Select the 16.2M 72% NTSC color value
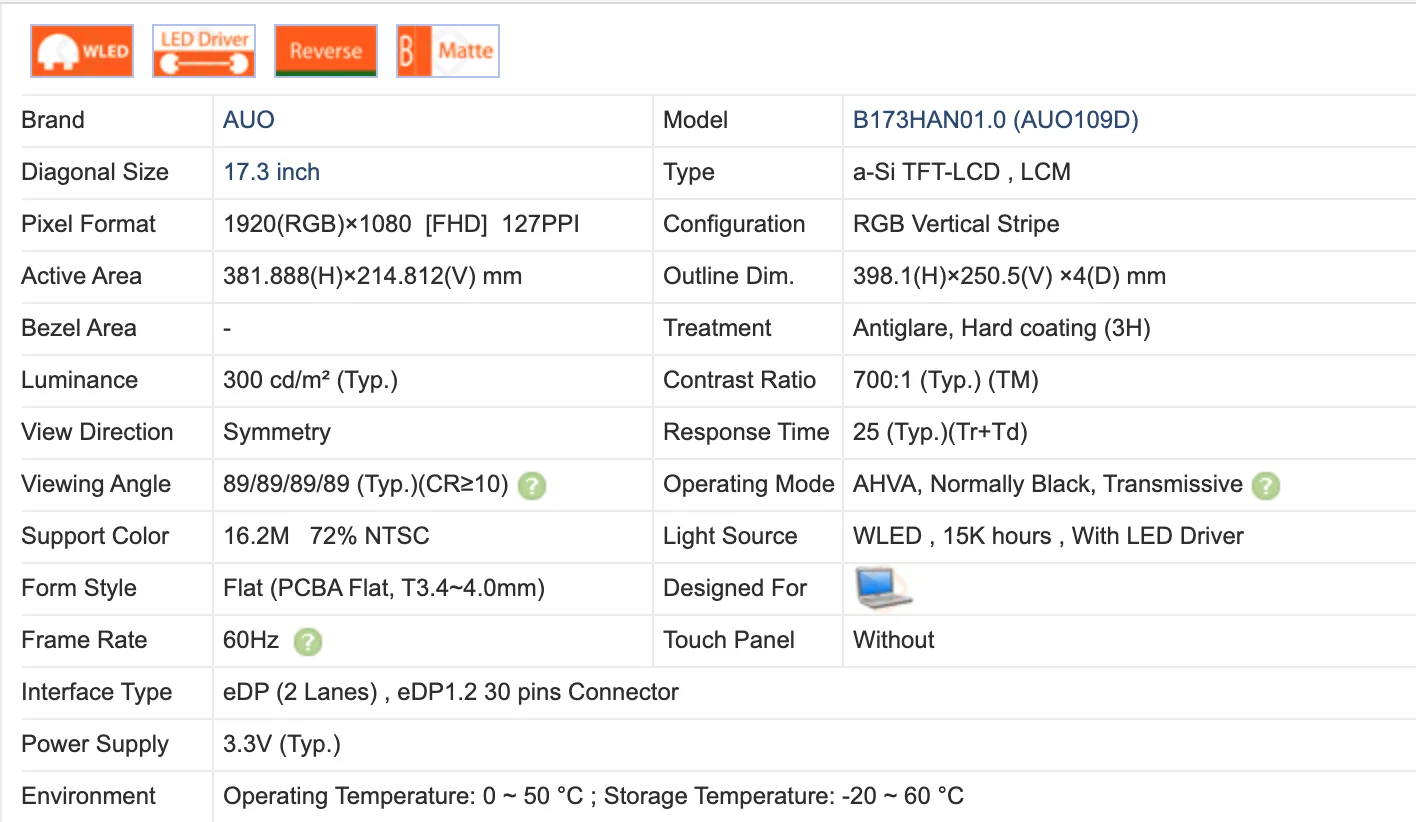This screenshot has height=822, width=1416. point(326,536)
